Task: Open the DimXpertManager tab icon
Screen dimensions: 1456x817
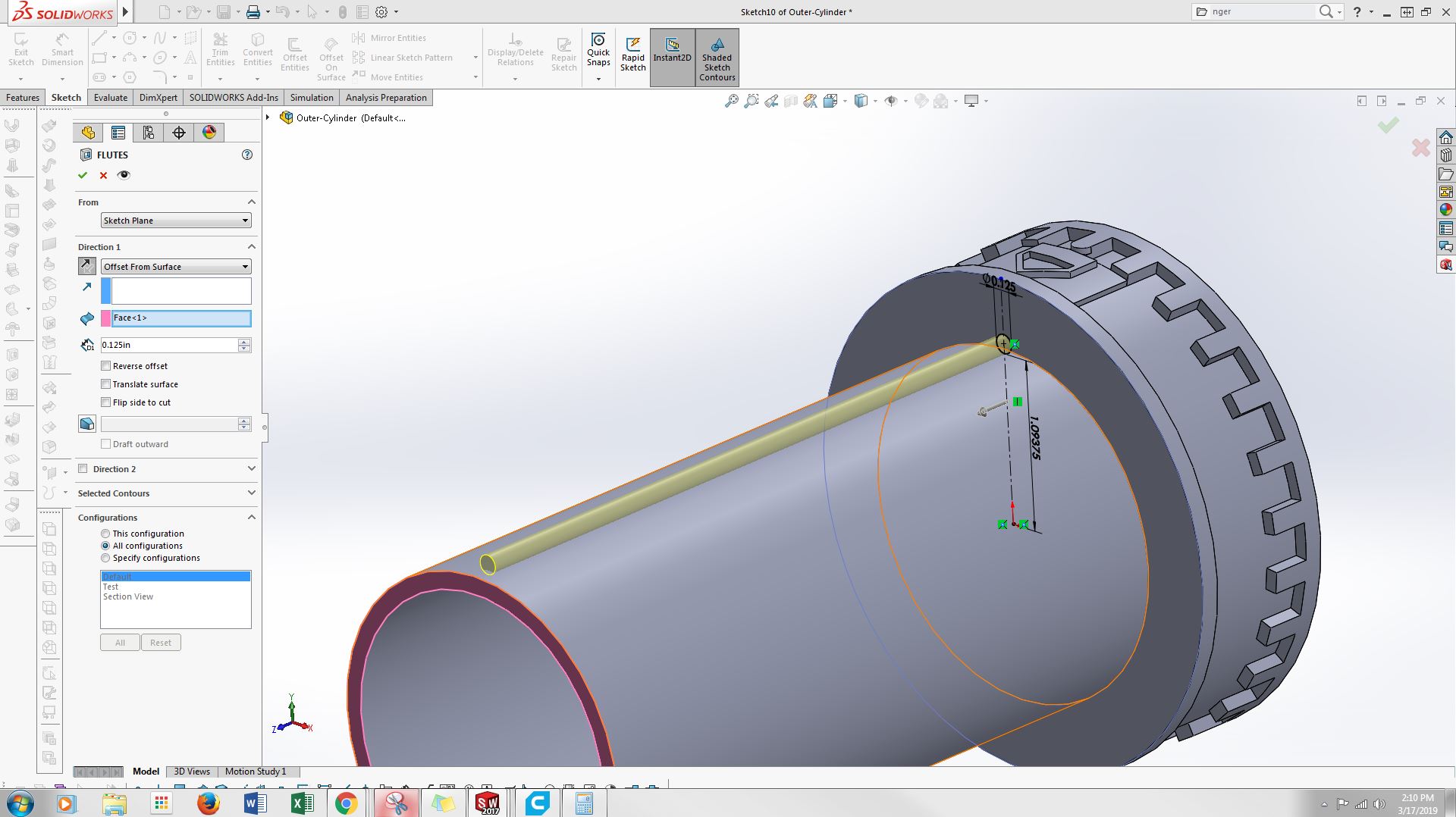Action: [179, 133]
